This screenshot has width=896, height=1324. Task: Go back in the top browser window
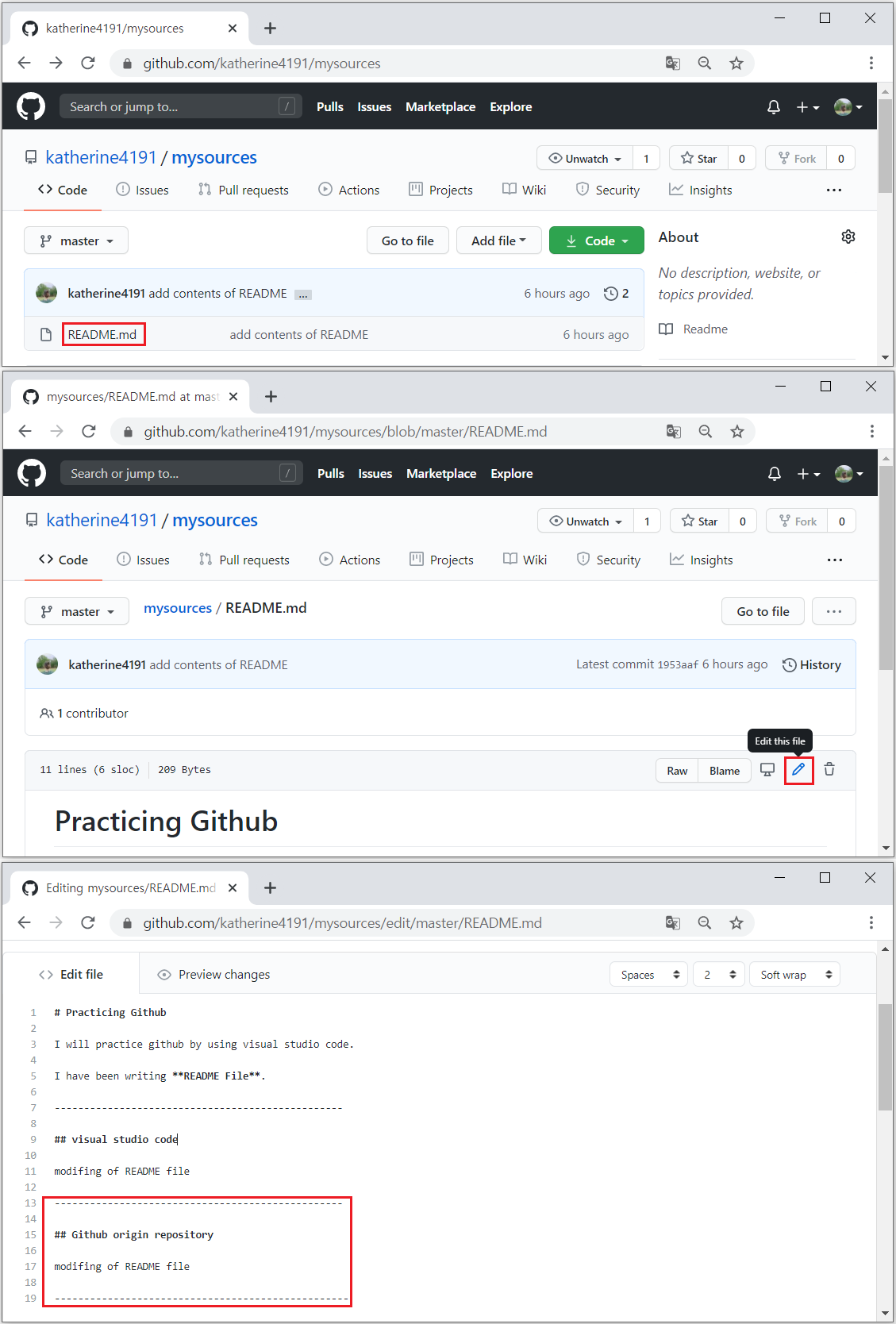pyautogui.click(x=25, y=63)
